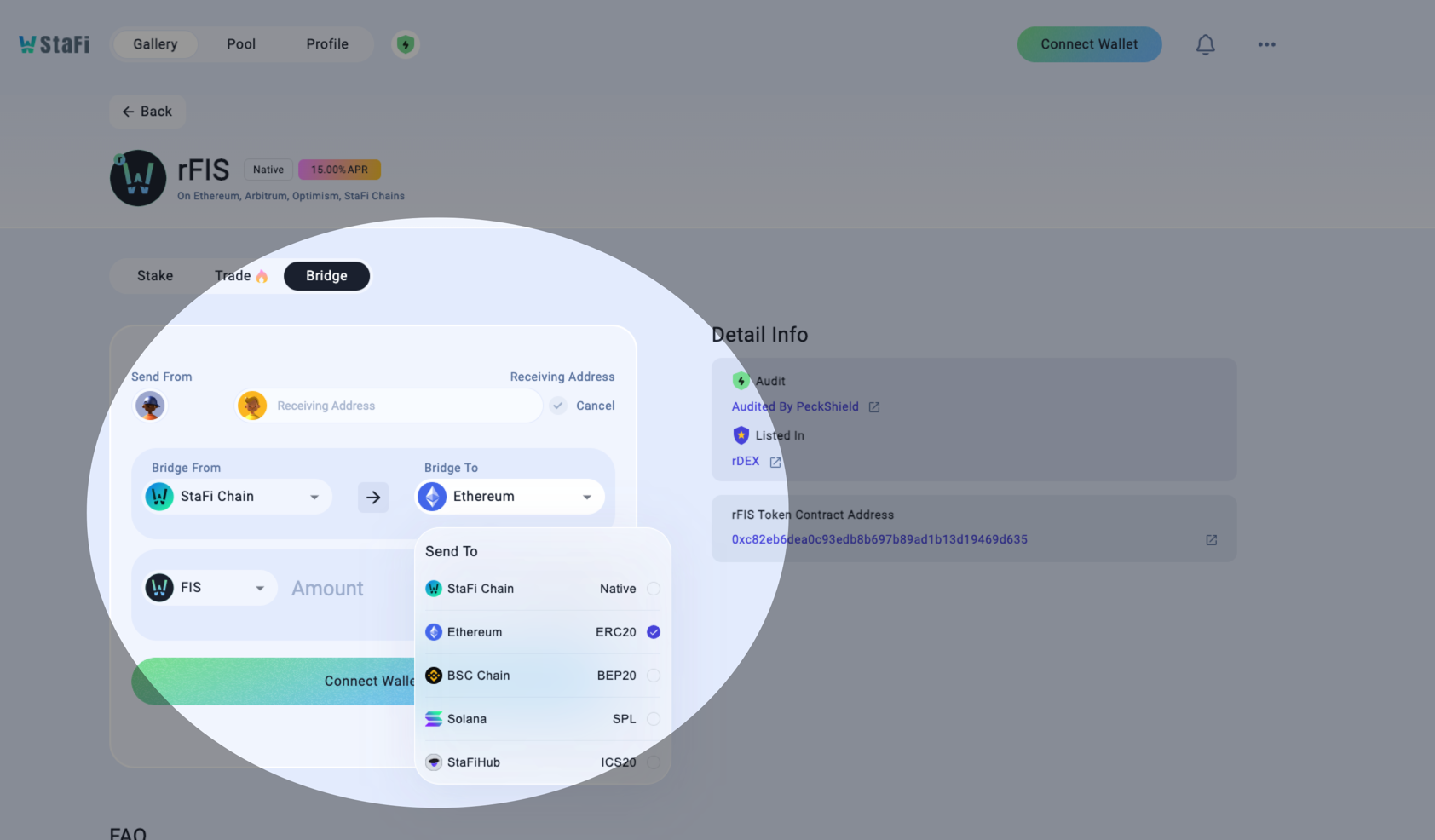Viewport: 1435px width, 840px height.
Task: Select StaFiHub ICS20 radio button
Action: [x=654, y=762]
